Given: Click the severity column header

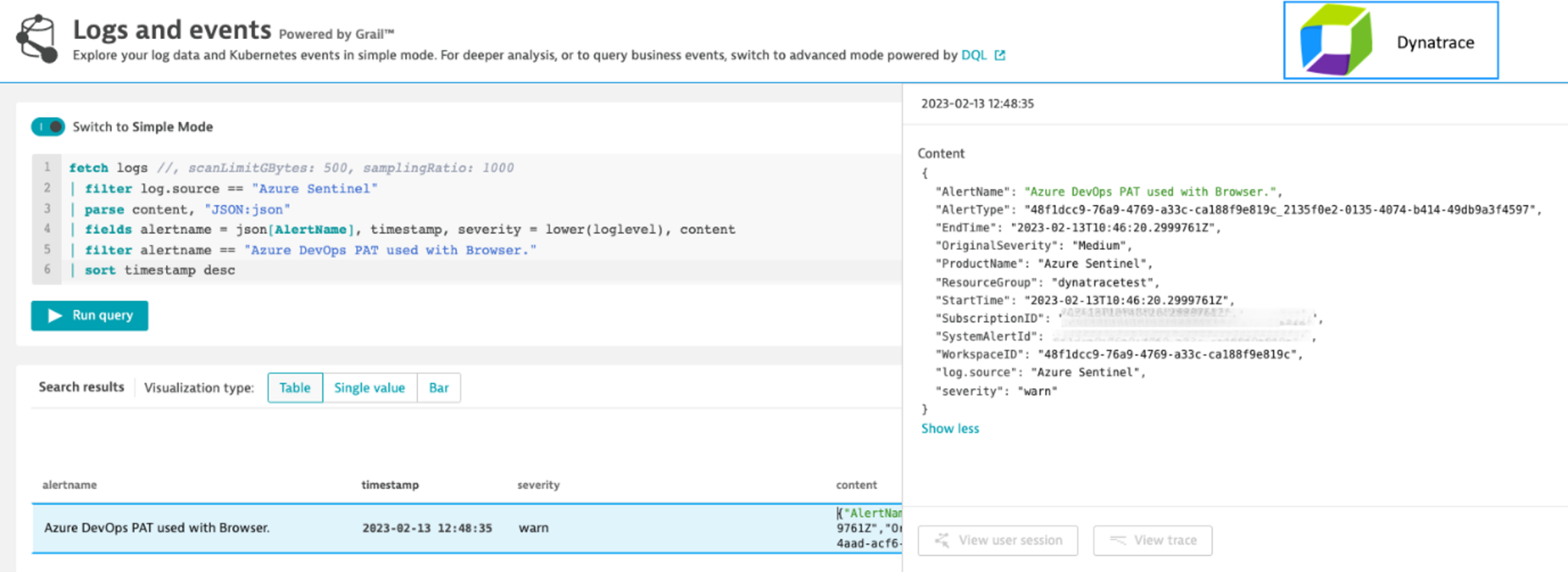Looking at the screenshot, I should point(538,485).
